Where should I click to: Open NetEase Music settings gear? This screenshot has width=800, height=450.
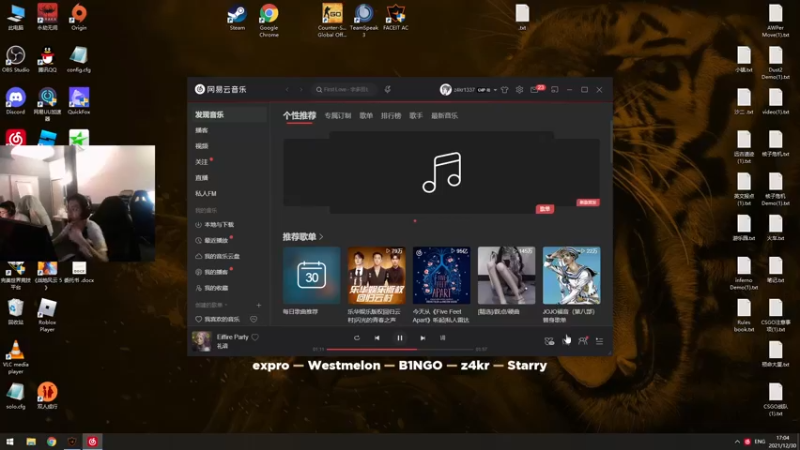click(519, 90)
